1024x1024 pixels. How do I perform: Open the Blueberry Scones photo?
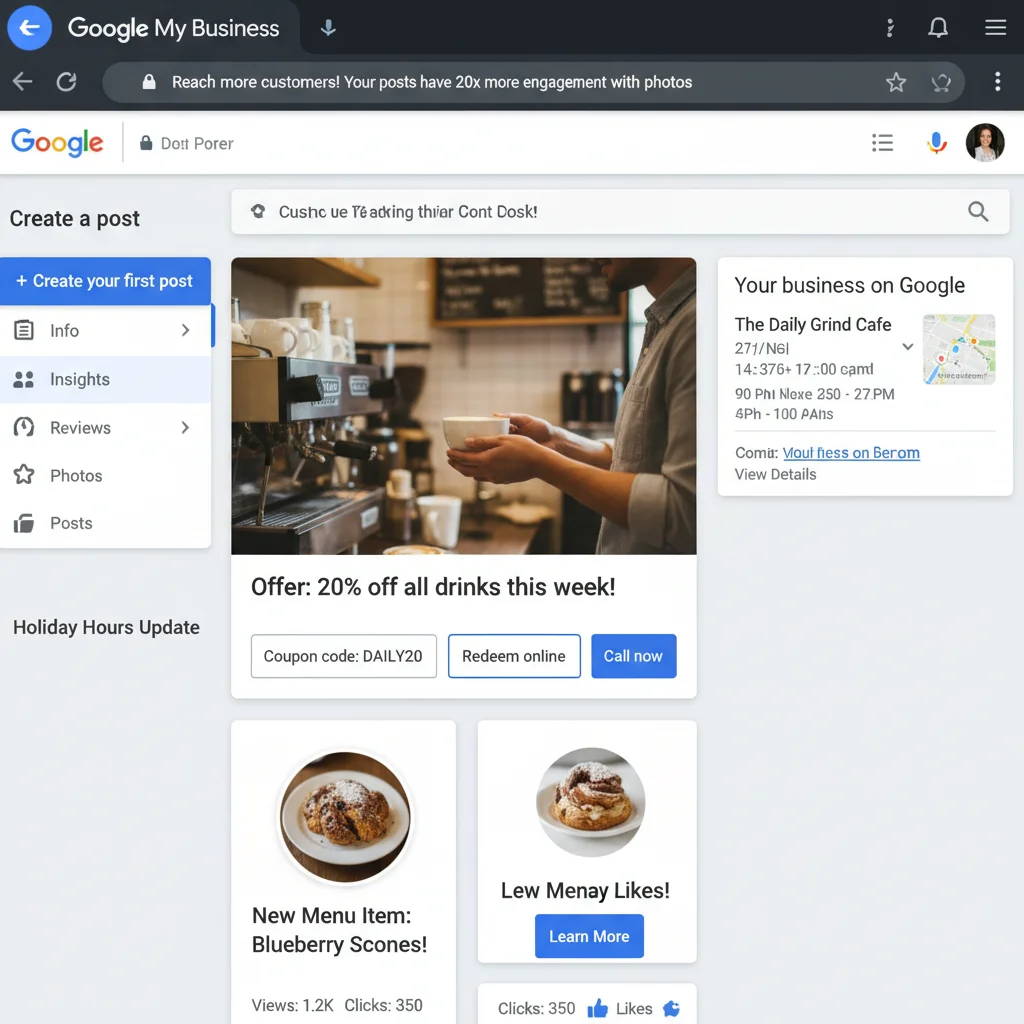pos(345,816)
